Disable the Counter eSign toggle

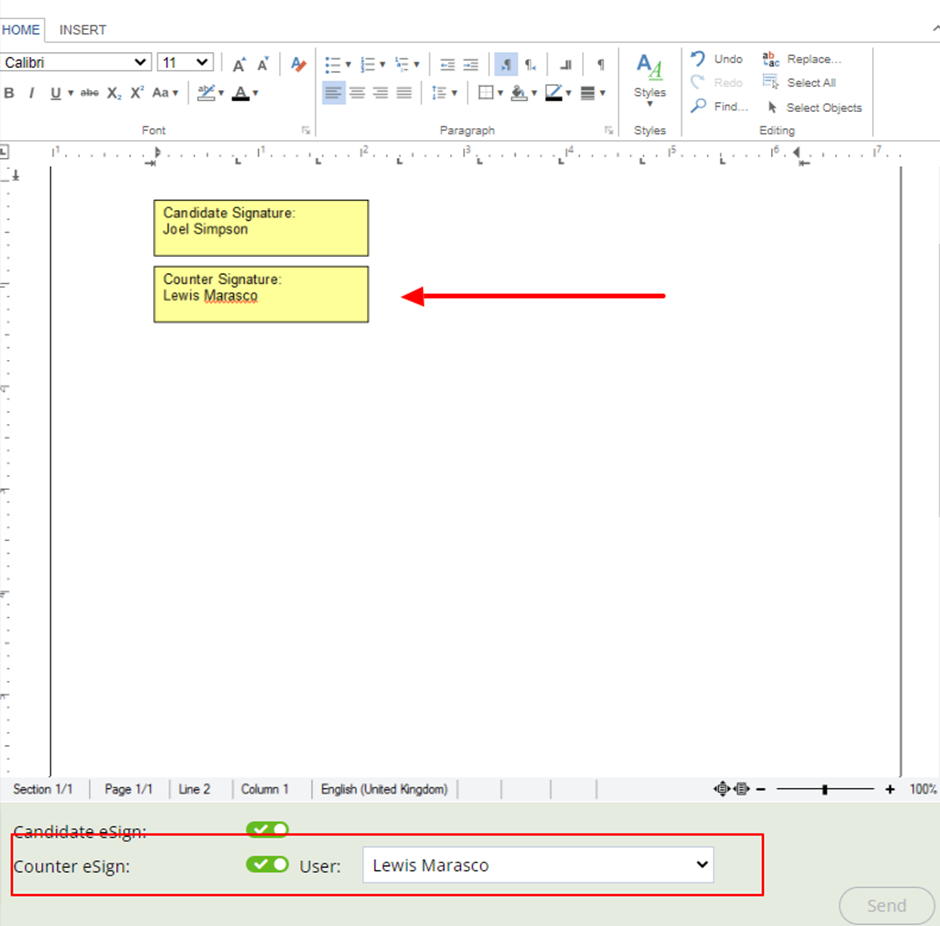coord(266,865)
